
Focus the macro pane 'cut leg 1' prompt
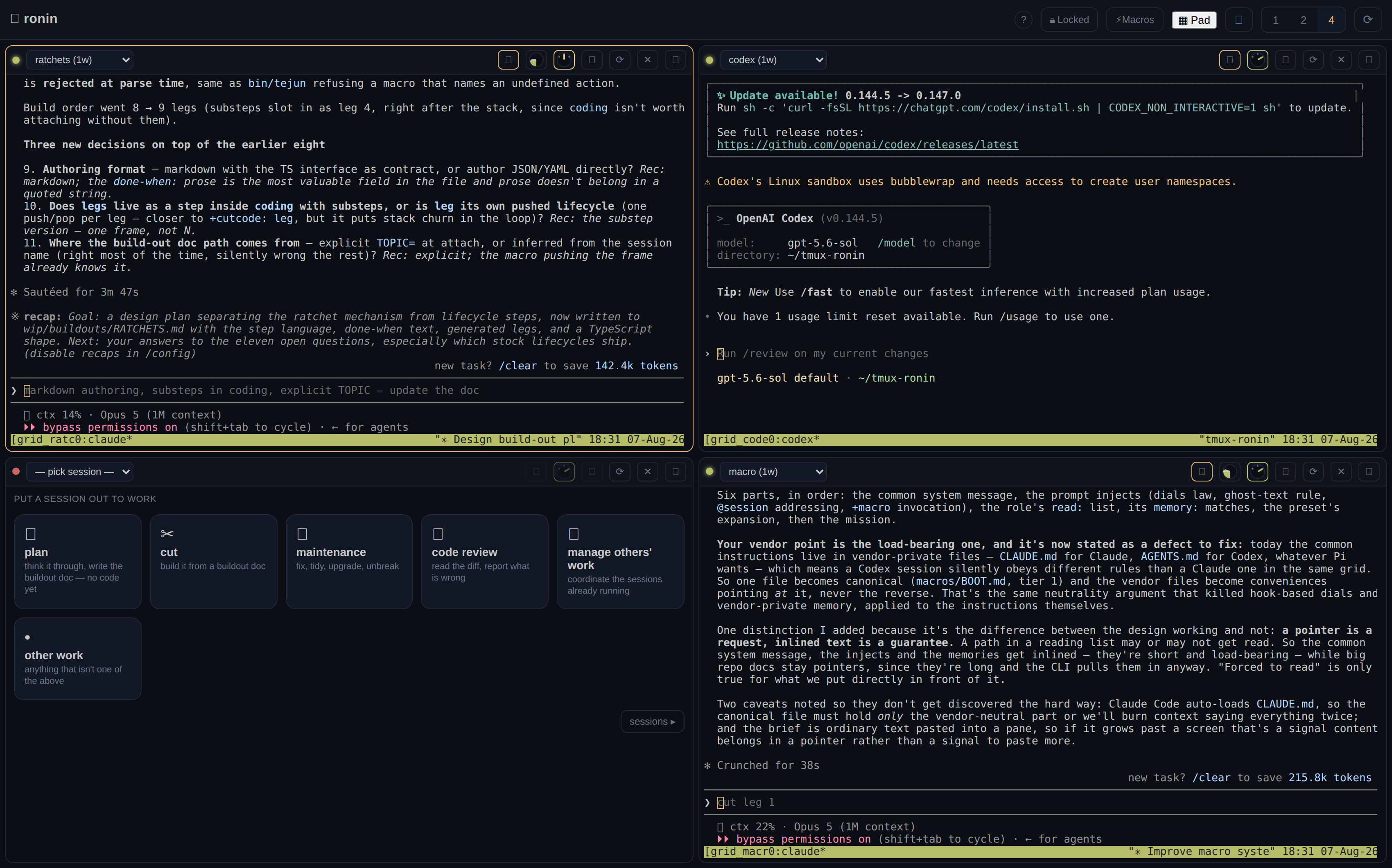[1041, 802]
